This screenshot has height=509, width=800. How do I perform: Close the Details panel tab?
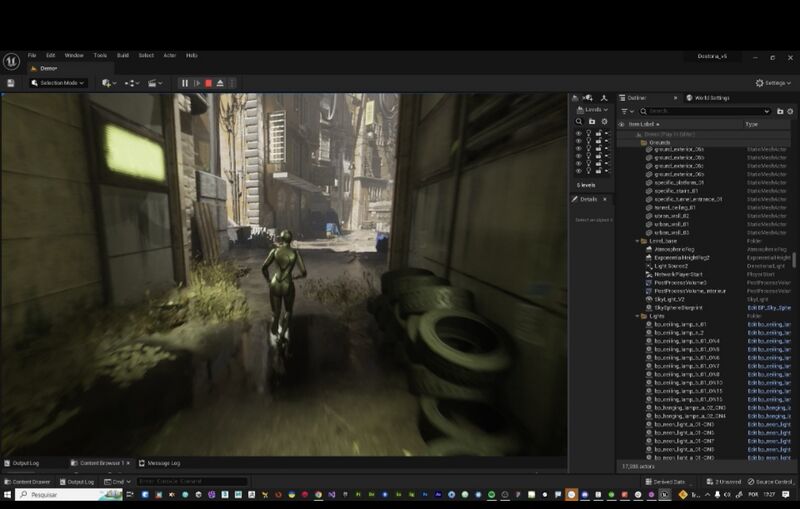point(605,199)
